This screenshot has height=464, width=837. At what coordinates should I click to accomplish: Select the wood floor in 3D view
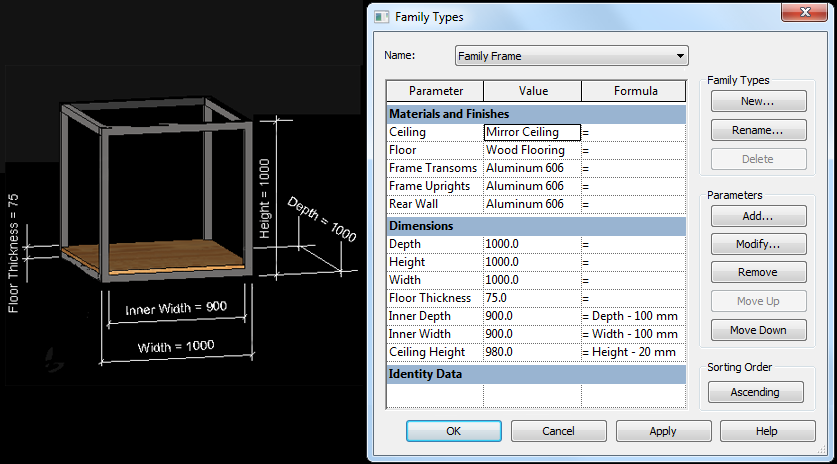(155, 255)
